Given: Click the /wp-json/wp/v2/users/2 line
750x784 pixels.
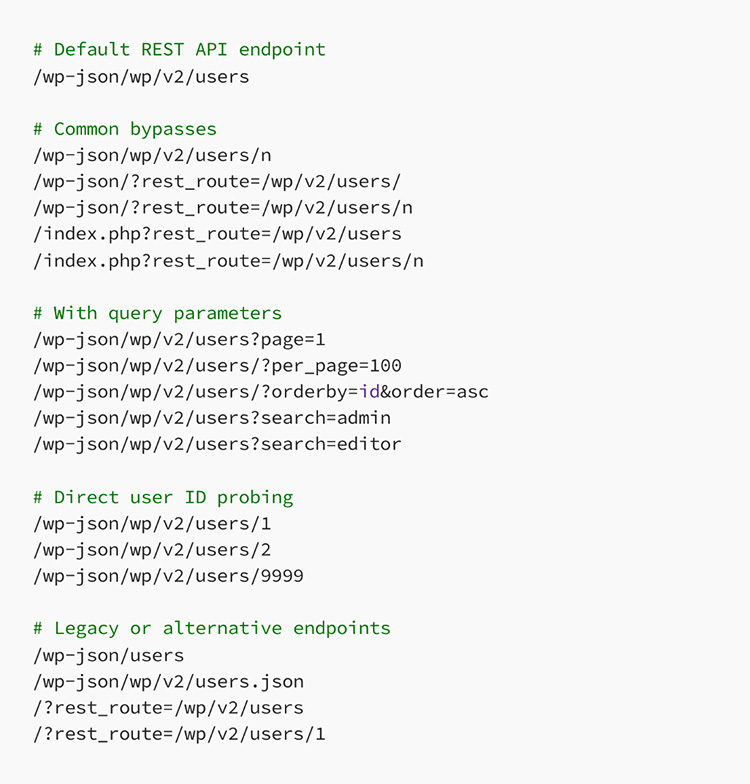Looking at the screenshot, I should 152,549.
